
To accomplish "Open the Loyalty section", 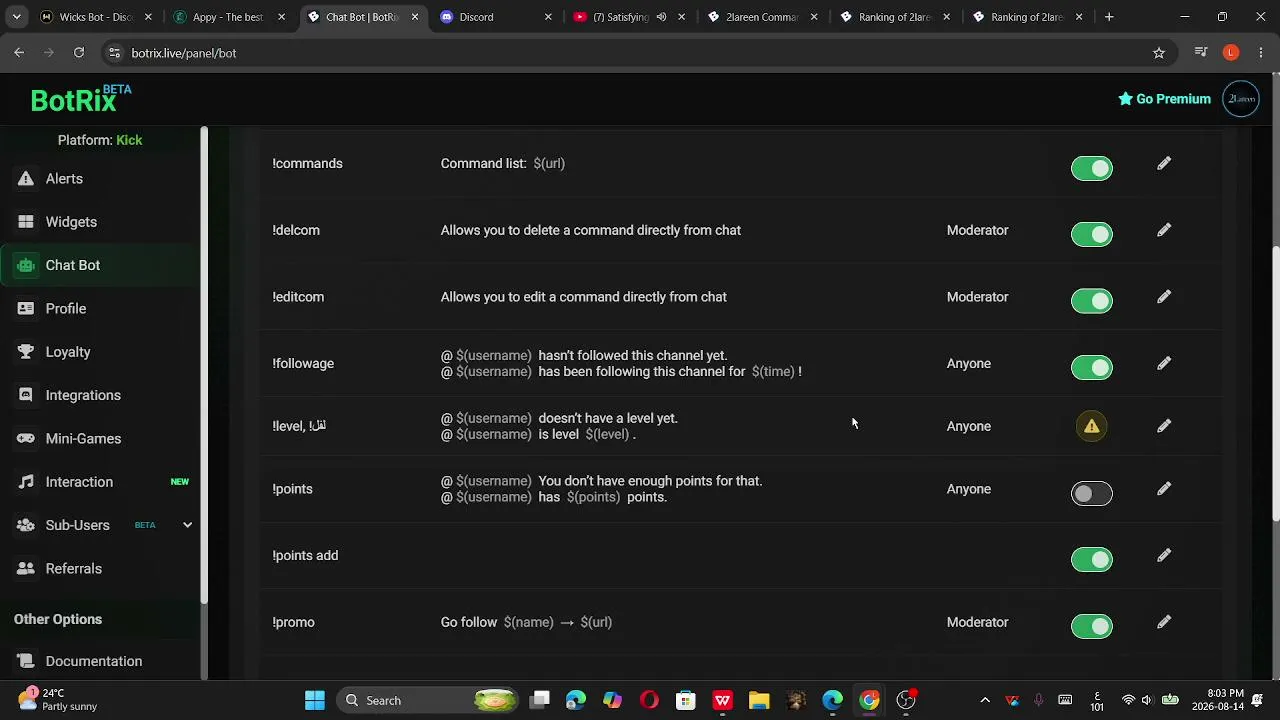I will click(x=100, y=352).
